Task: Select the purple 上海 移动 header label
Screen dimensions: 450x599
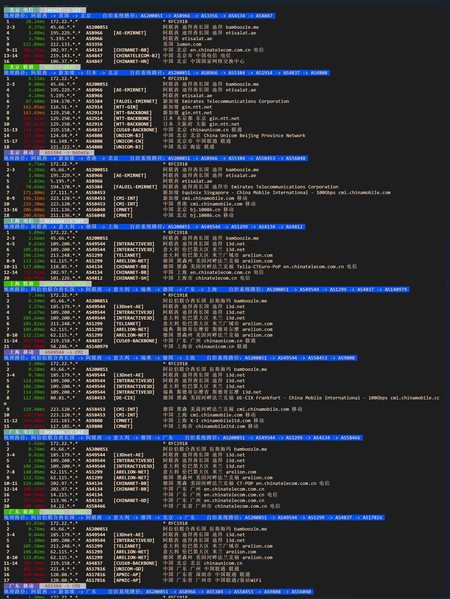Action: click(x=21, y=352)
